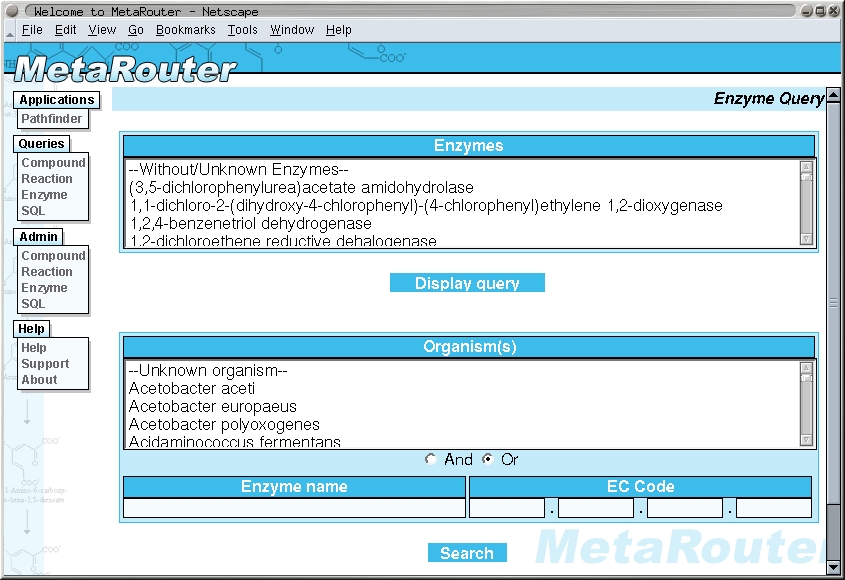The height and width of the screenshot is (580, 845).
Task: Open the Window menu
Action: point(292,30)
